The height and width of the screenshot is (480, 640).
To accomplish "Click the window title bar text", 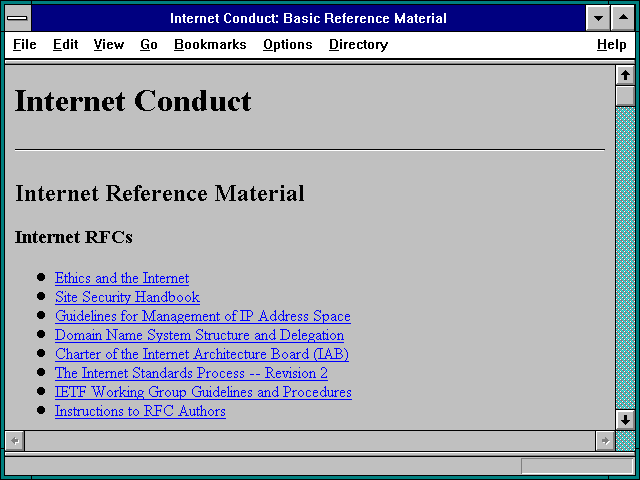I will coord(308,18).
